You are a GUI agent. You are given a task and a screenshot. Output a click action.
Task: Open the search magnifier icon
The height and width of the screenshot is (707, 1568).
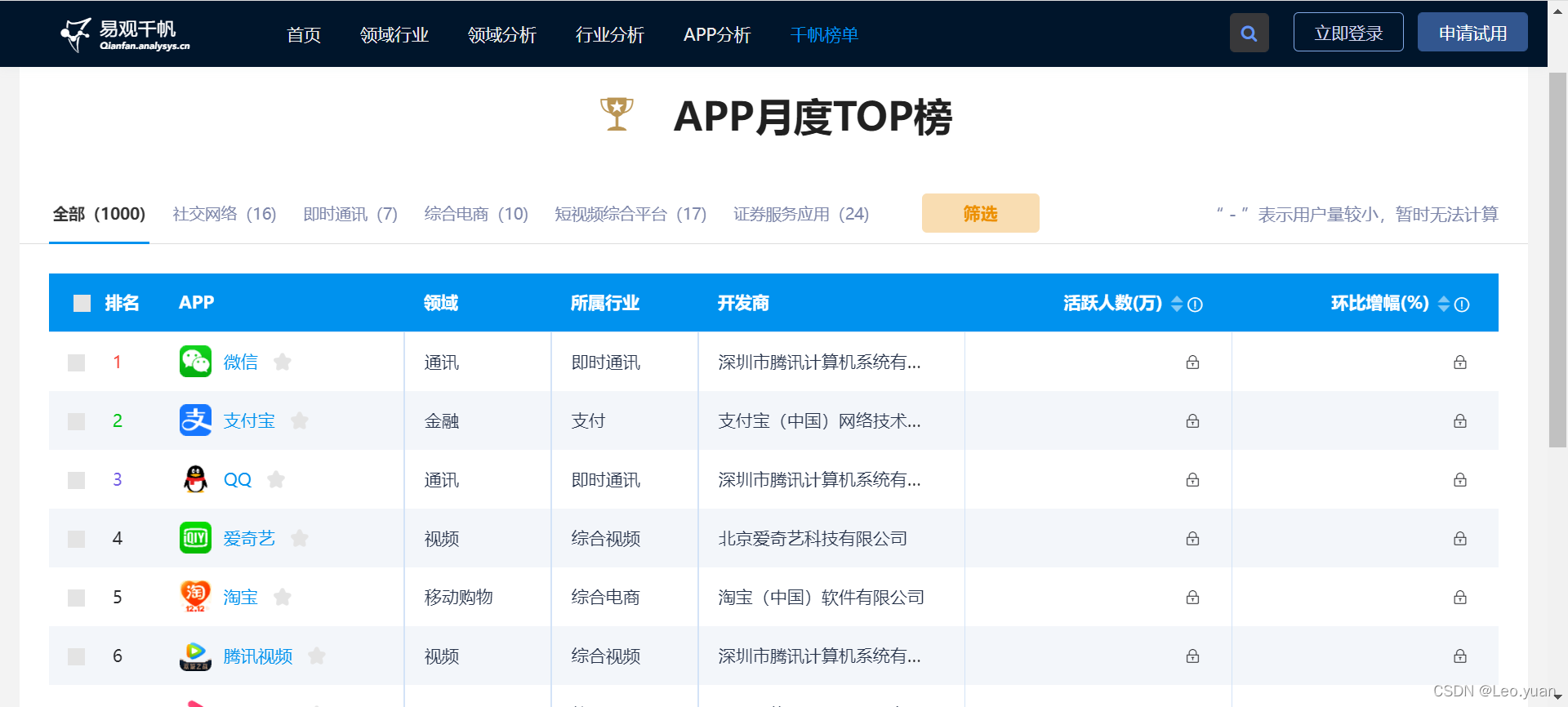1249,33
